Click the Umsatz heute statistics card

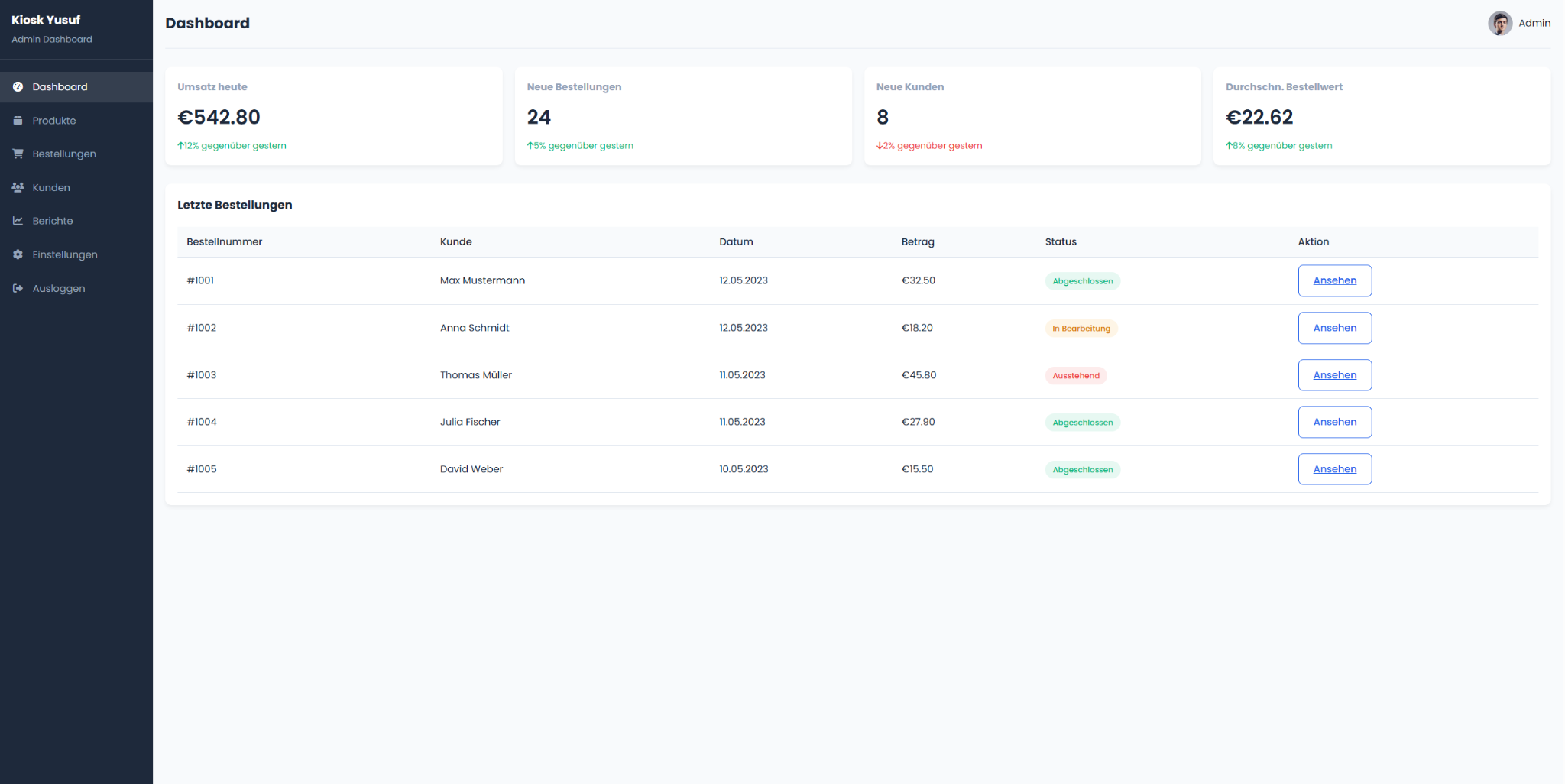pos(333,115)
